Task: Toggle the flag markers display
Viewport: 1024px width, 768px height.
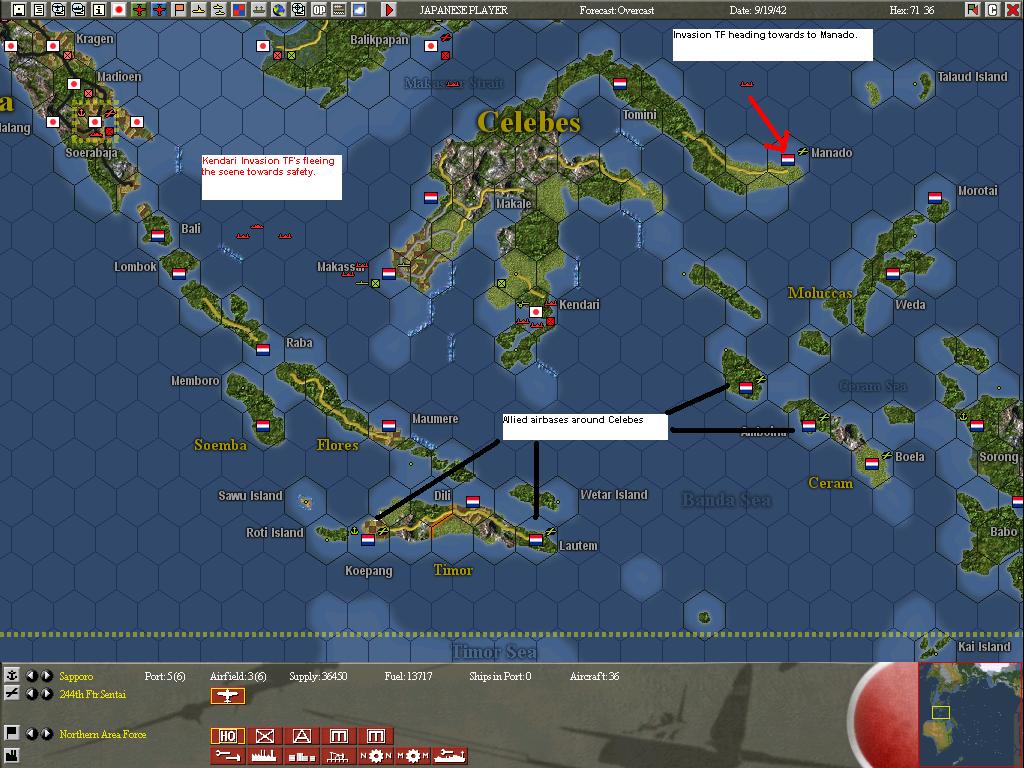Action: pos(181,8)
